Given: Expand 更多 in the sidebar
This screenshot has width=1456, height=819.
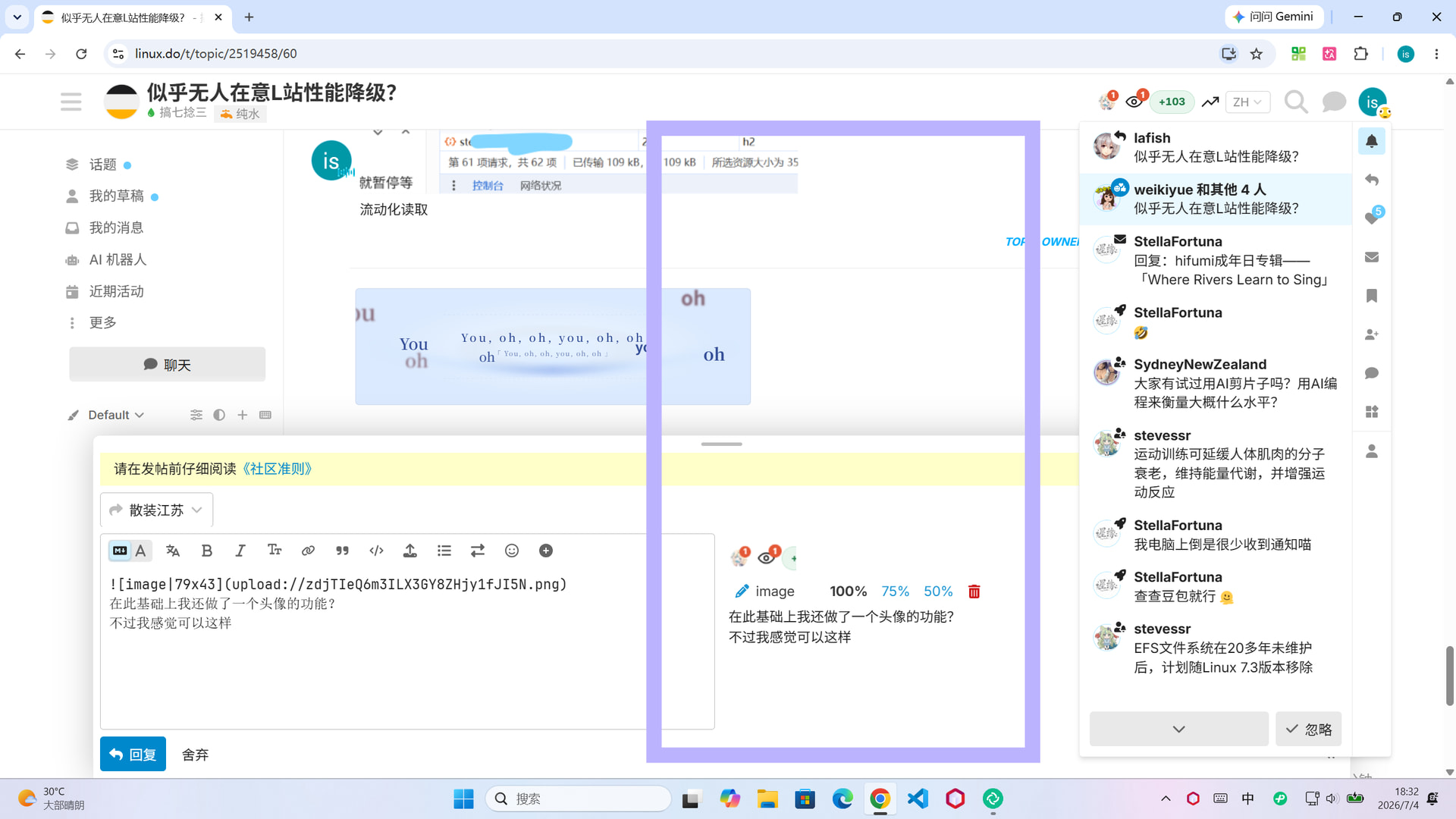Looking at the screenshot, I should [x=102, y=323].
